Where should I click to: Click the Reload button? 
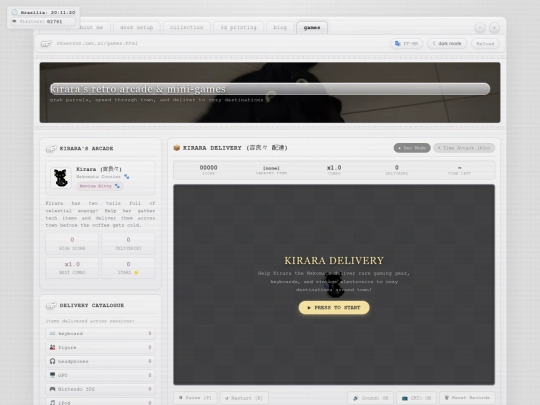pos(485,43)
